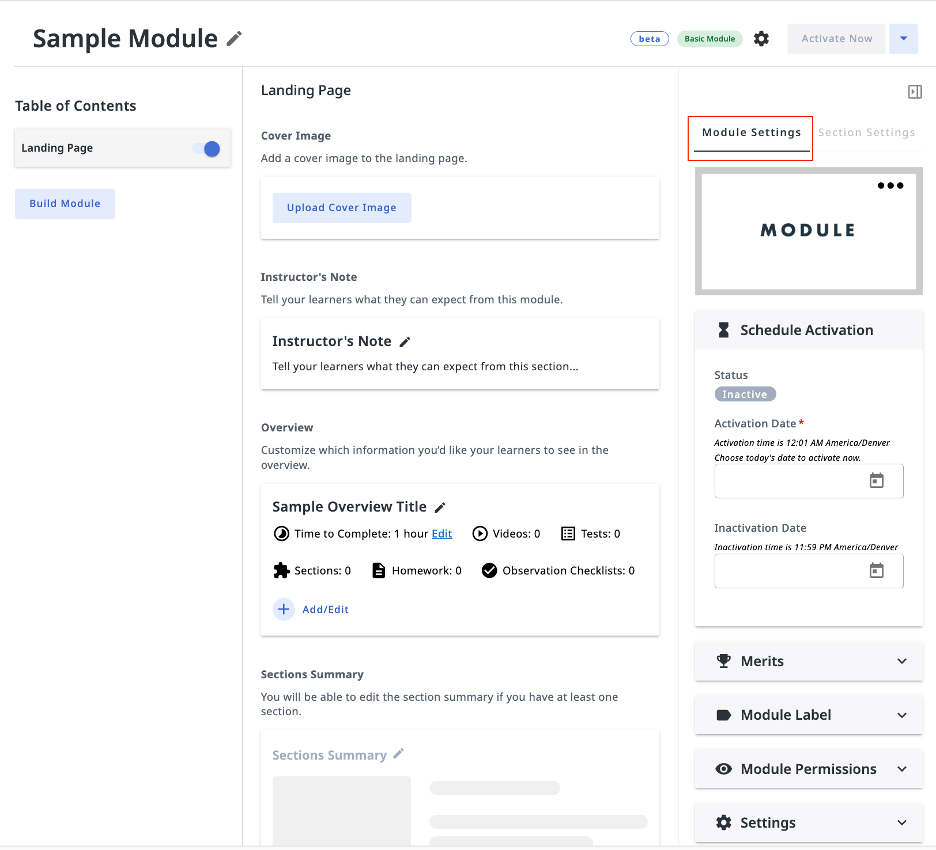Click the Homework document icon
Image resolution: width=936 pixels, height=850 pixels.
click(378, 571)
